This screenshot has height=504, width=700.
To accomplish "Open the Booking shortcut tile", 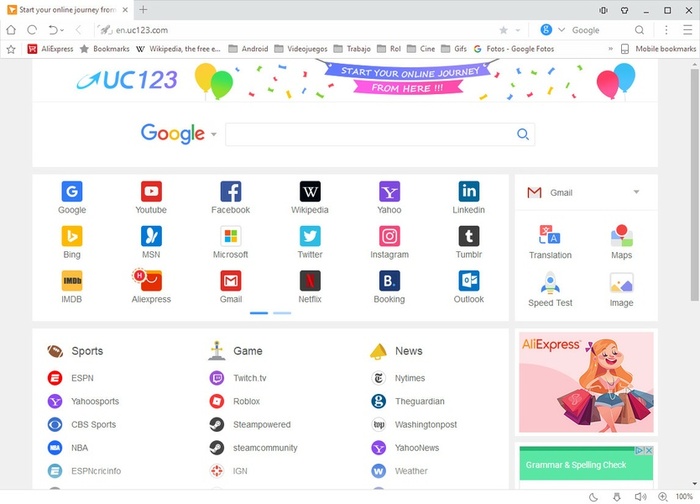I will coord(389,287).
